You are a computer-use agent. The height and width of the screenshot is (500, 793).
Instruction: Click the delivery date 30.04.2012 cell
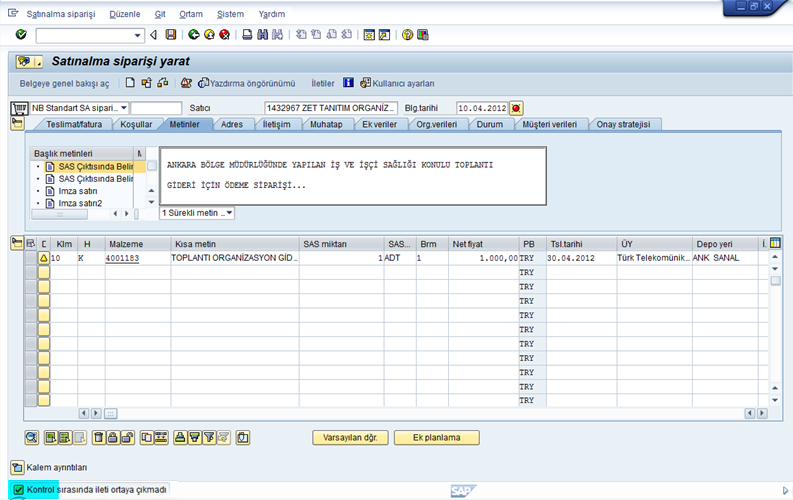pos(581,258)
